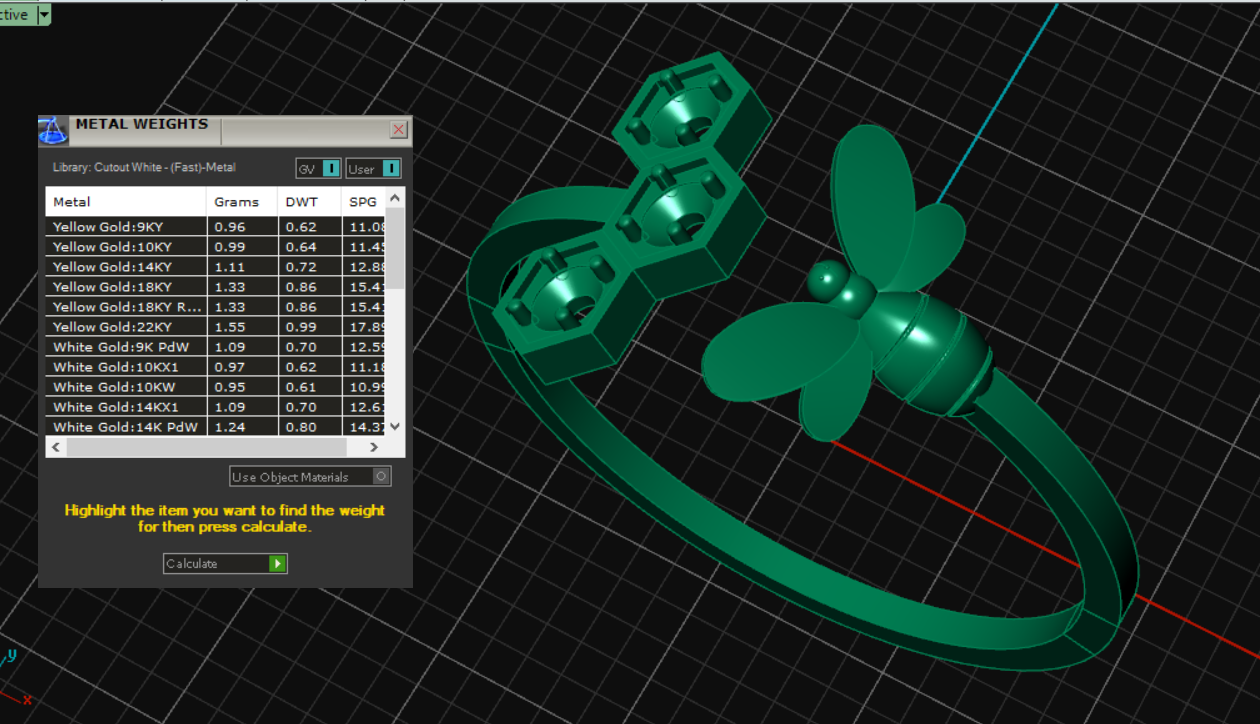Click the SPG column header
The image size is (1260, 724).
click(x=363, y=202)
